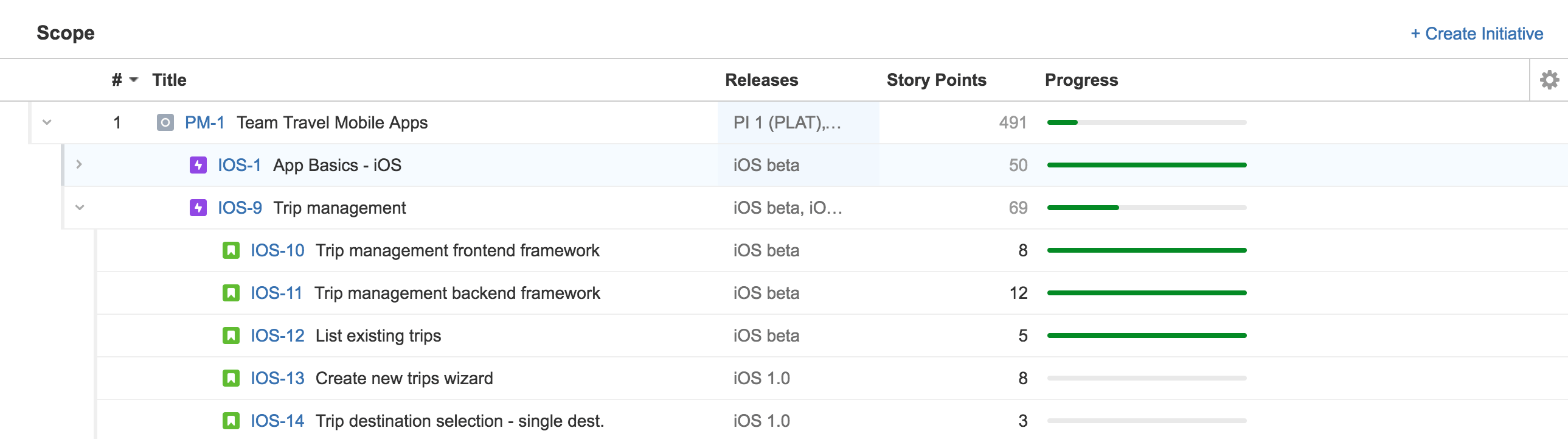The image size is (1568, 439).
Task: Open the table settings gear icon
Action: pos(1549,80)
